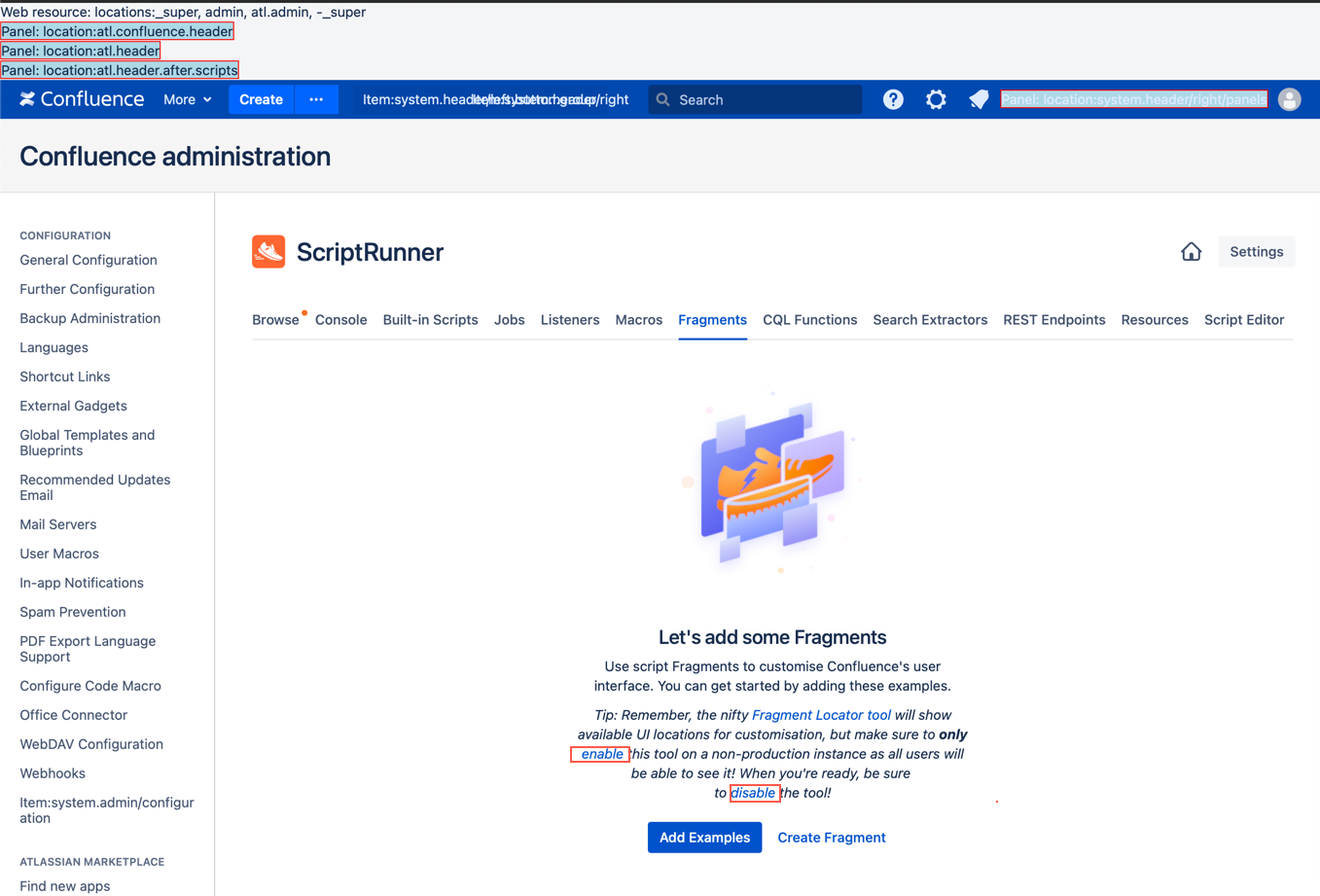Viewport: 1320px width, 896px height.
Task: Click Item:system.admin/configuration sidebar entry
Action: 107,810
